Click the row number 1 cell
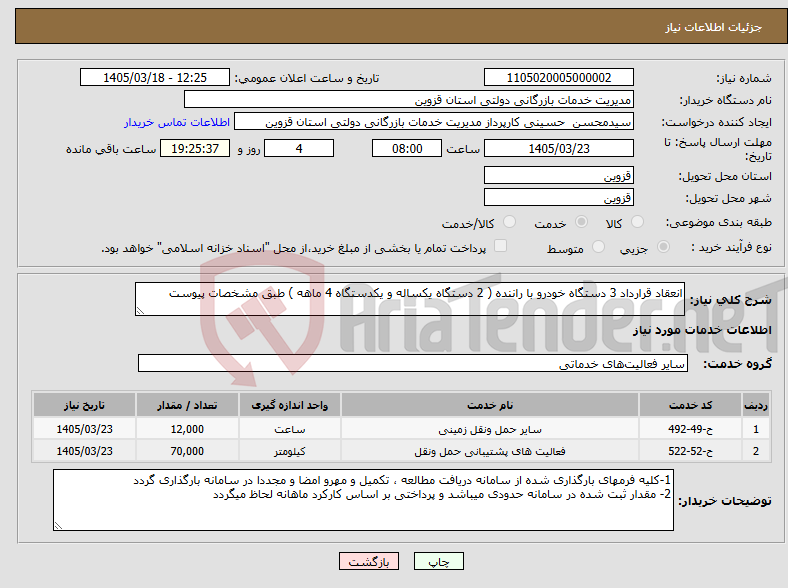This screenshot has width=788, height=588. click(756, 429)
